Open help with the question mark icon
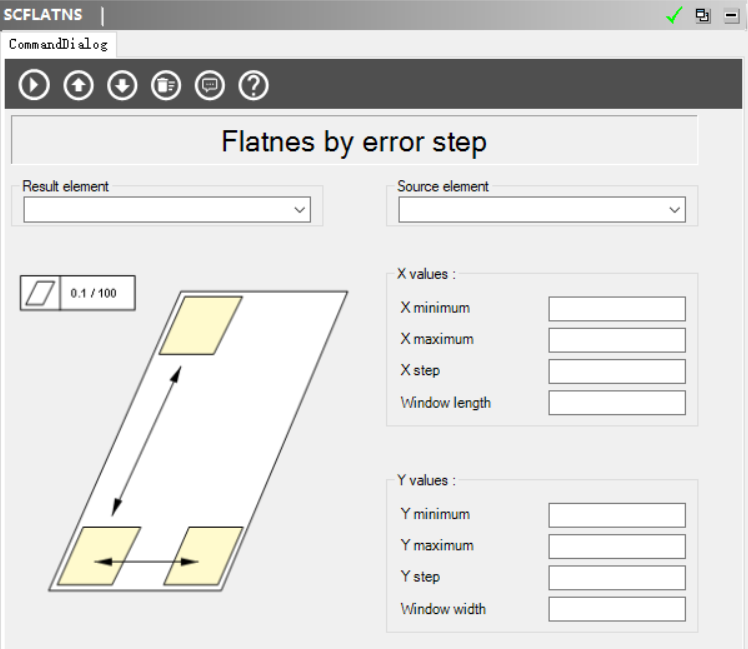The height and width of the screenshot is (649, 748). point(254,85)
